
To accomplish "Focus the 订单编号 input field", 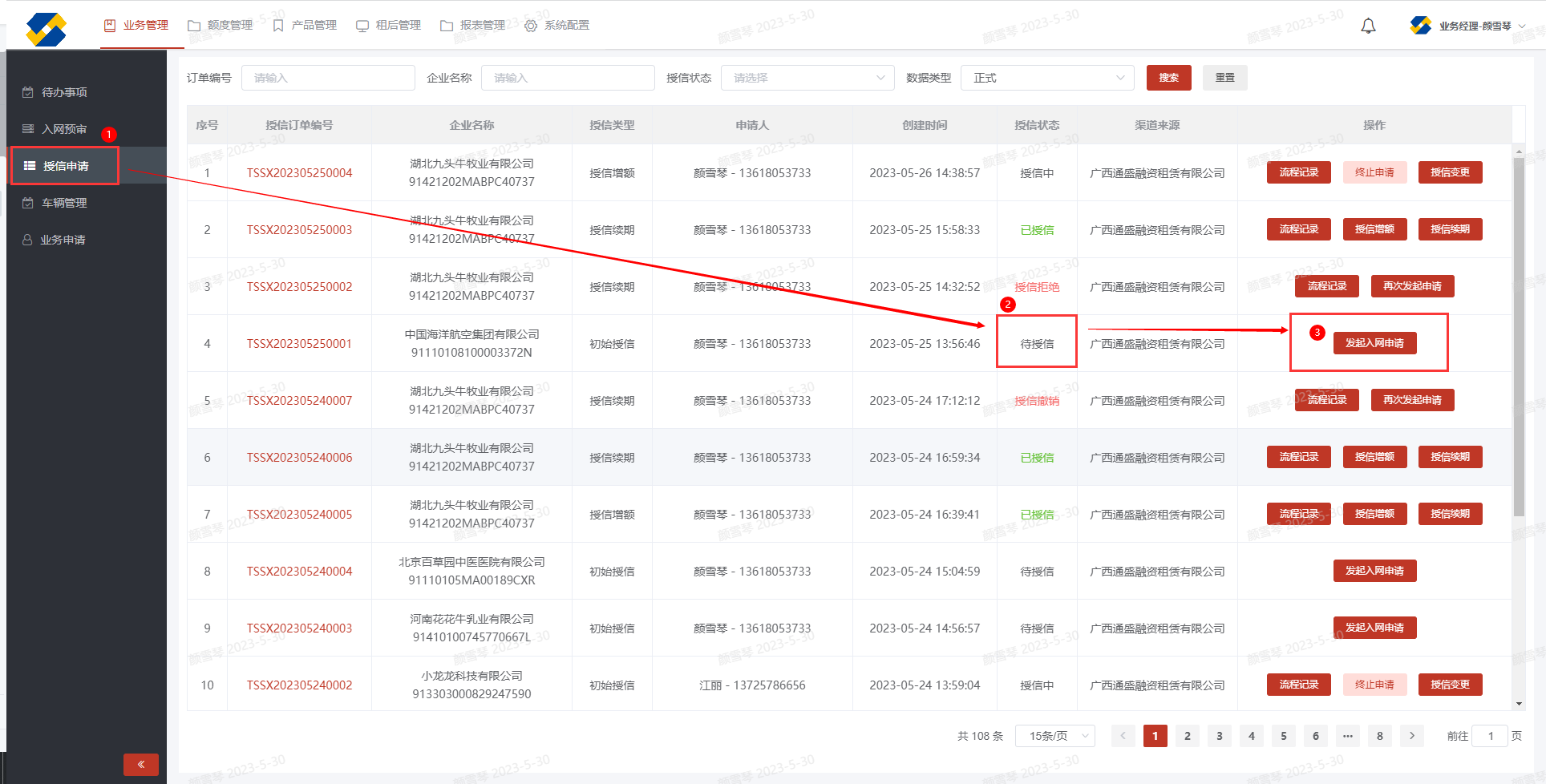I will [x=328, y=78].
